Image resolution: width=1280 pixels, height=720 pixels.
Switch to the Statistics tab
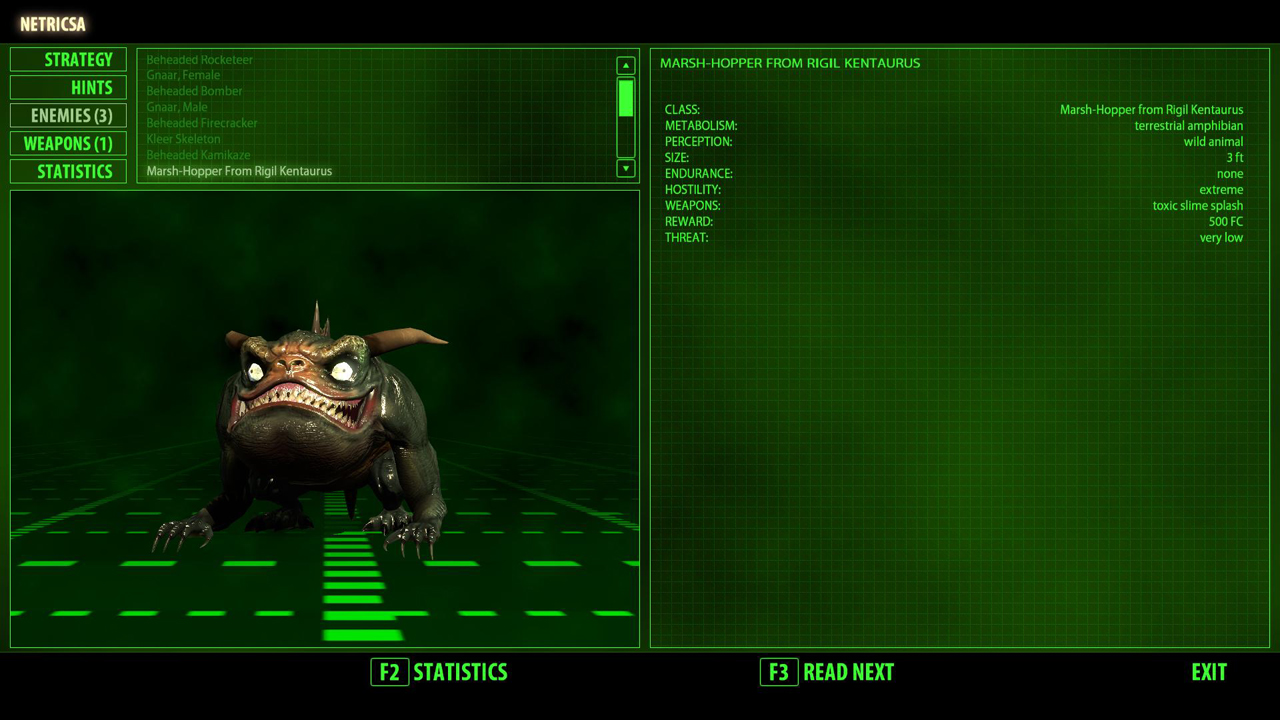point(68,172)
